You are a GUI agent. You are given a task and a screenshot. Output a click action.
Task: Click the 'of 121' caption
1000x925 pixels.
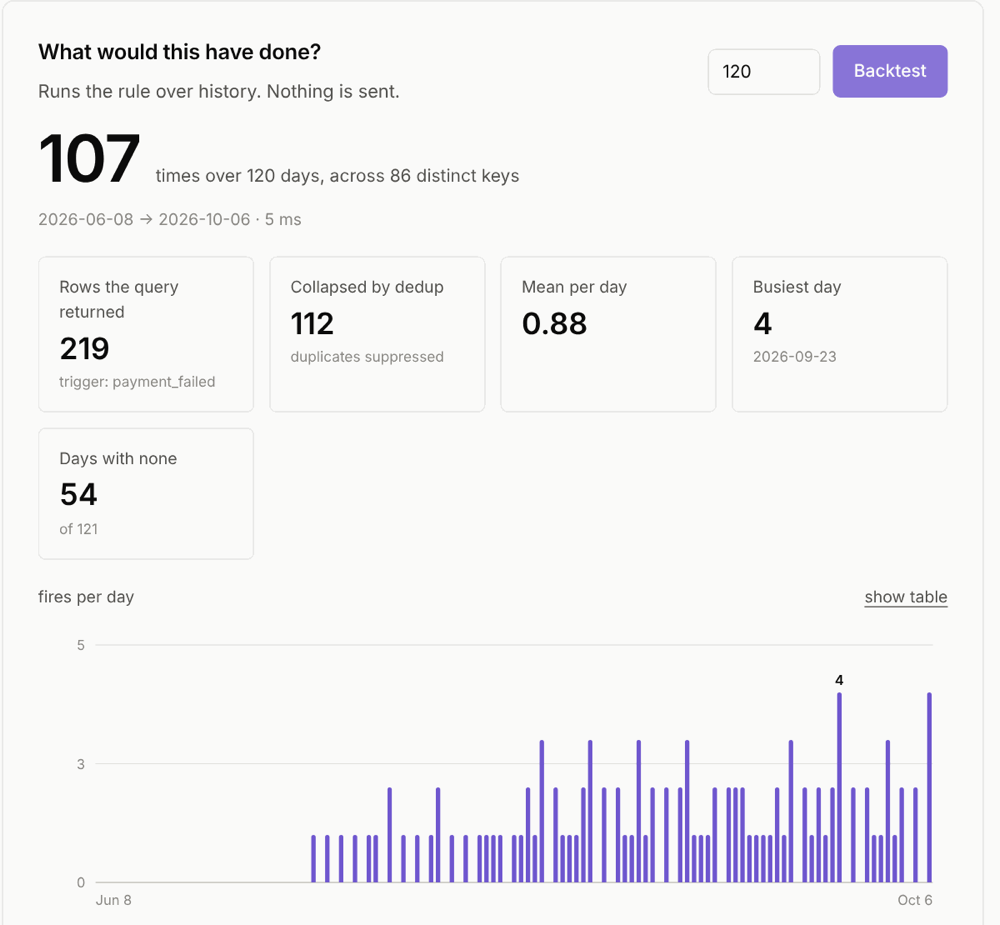coord(78,529)
